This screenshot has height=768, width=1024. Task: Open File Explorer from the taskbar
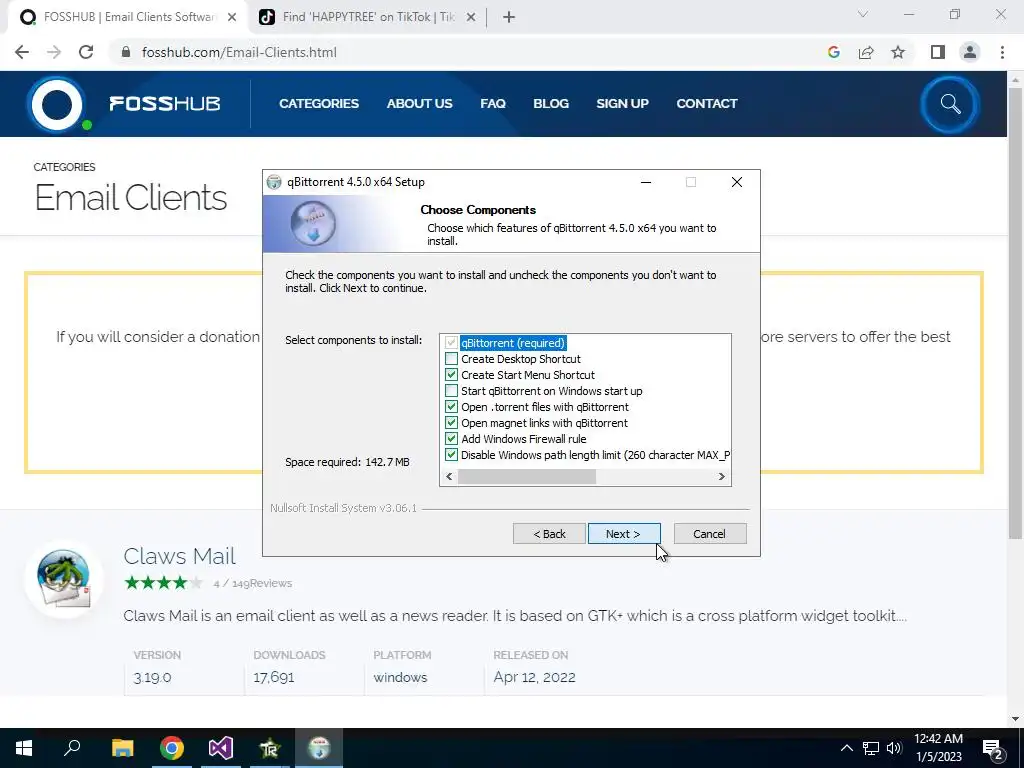tap(122, 748)
